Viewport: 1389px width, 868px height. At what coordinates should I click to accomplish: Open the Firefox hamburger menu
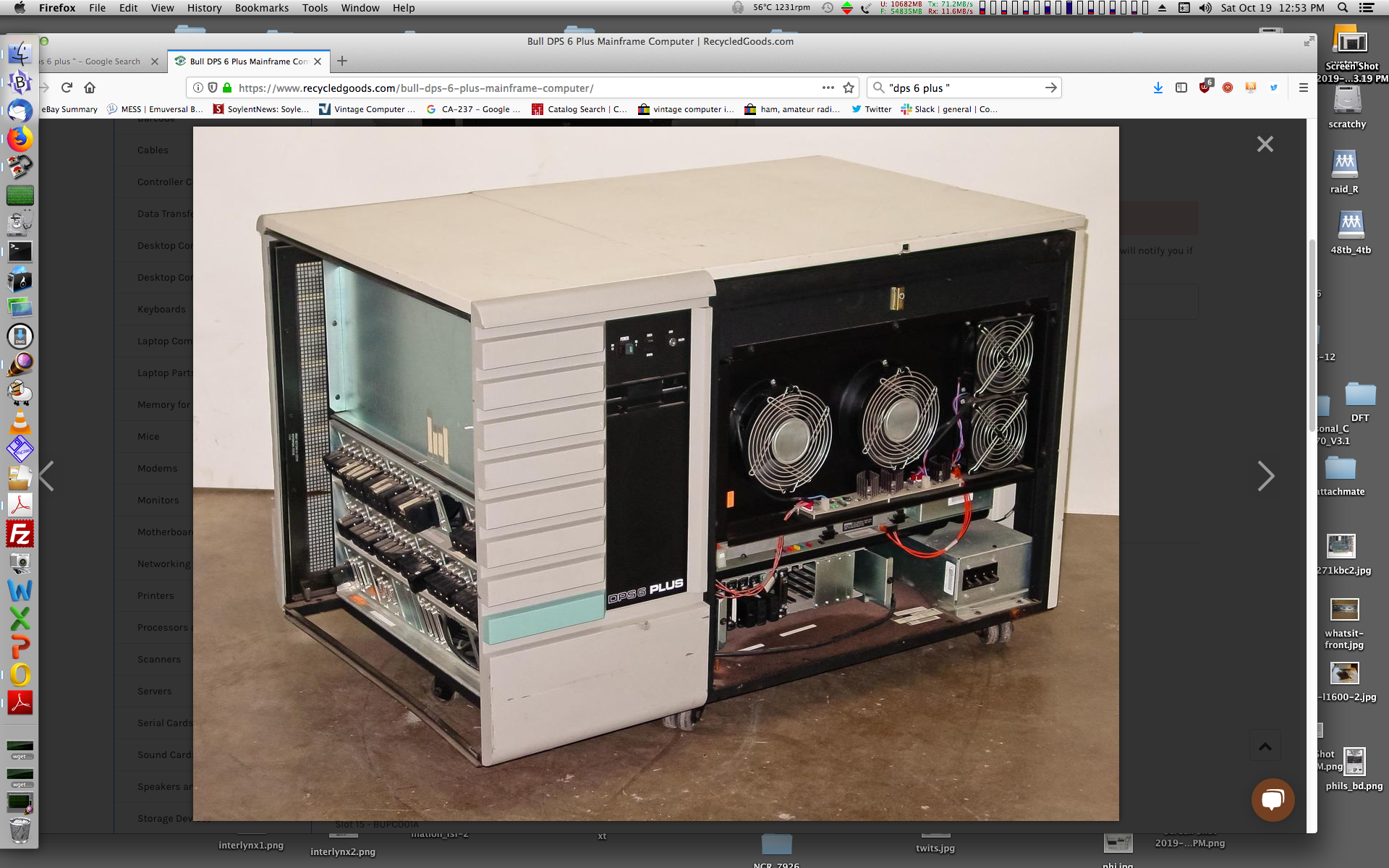[1303, 88]
